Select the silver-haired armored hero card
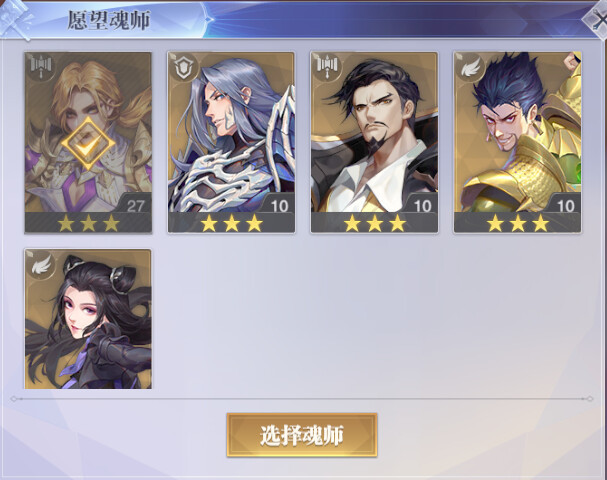Viewport: 607px width, 480px height. 231,142
